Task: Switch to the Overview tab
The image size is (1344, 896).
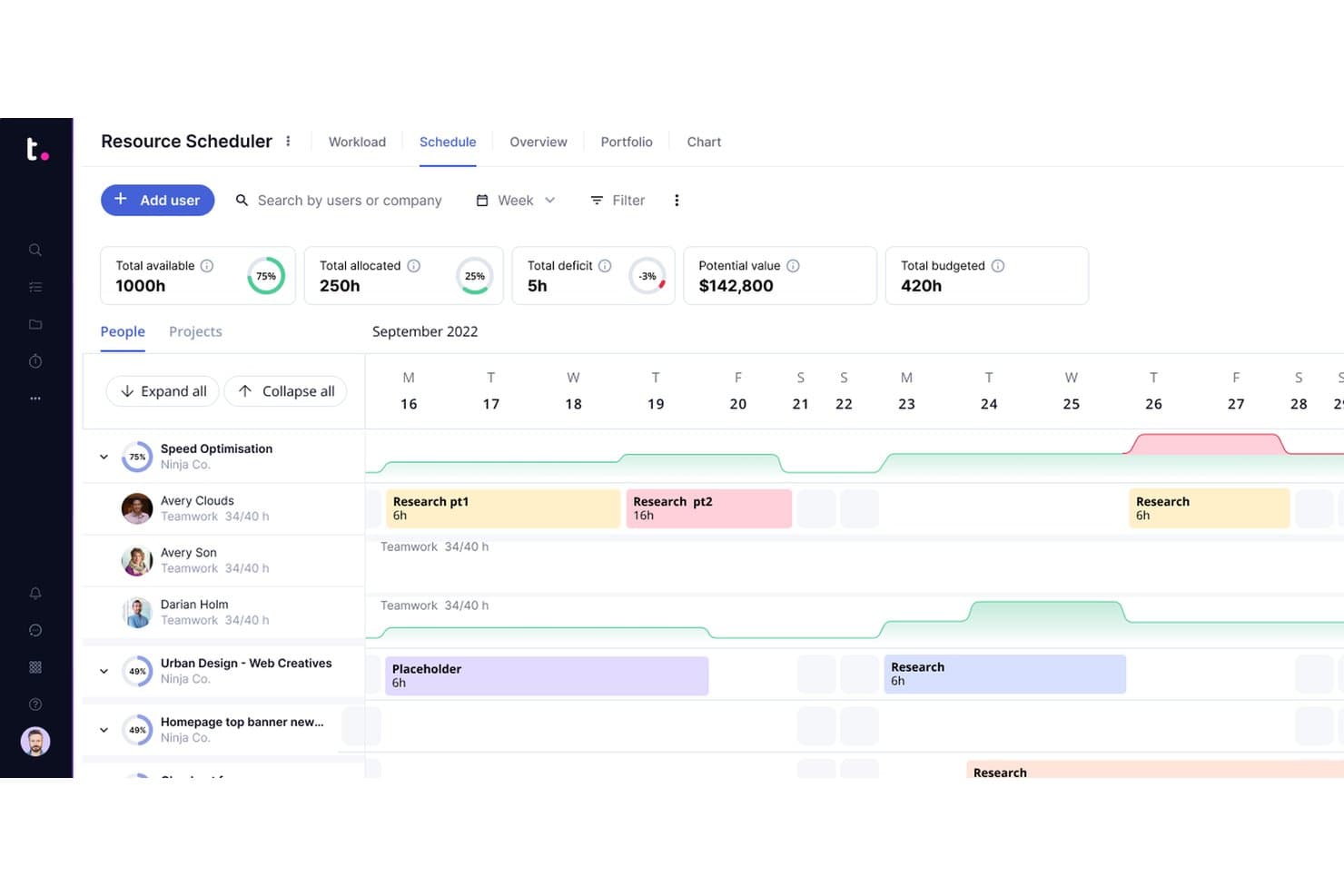Action: (539, 142)
